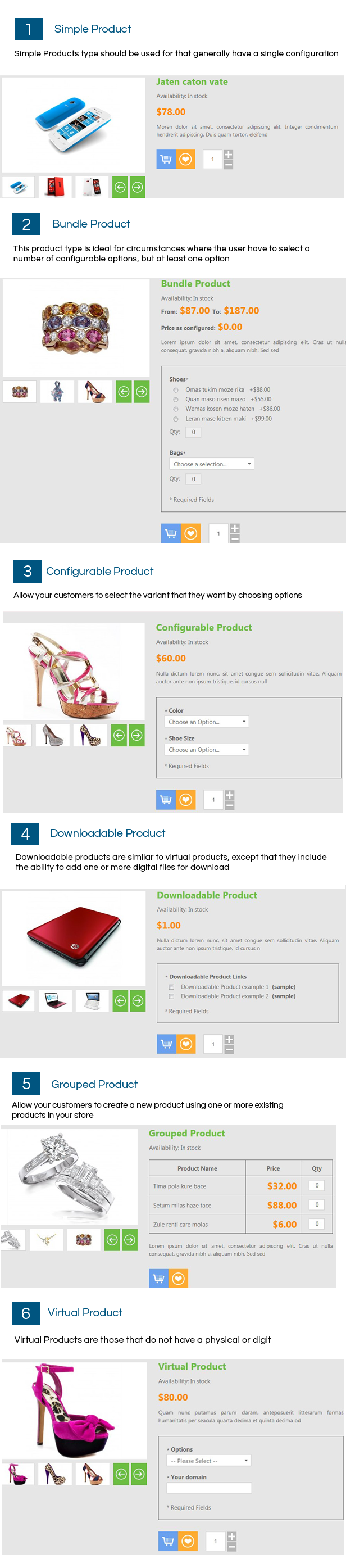Viewport: 346px width, 1568px height.
Task: Check Downloadable Product example 1
Action: click(171, 987)
